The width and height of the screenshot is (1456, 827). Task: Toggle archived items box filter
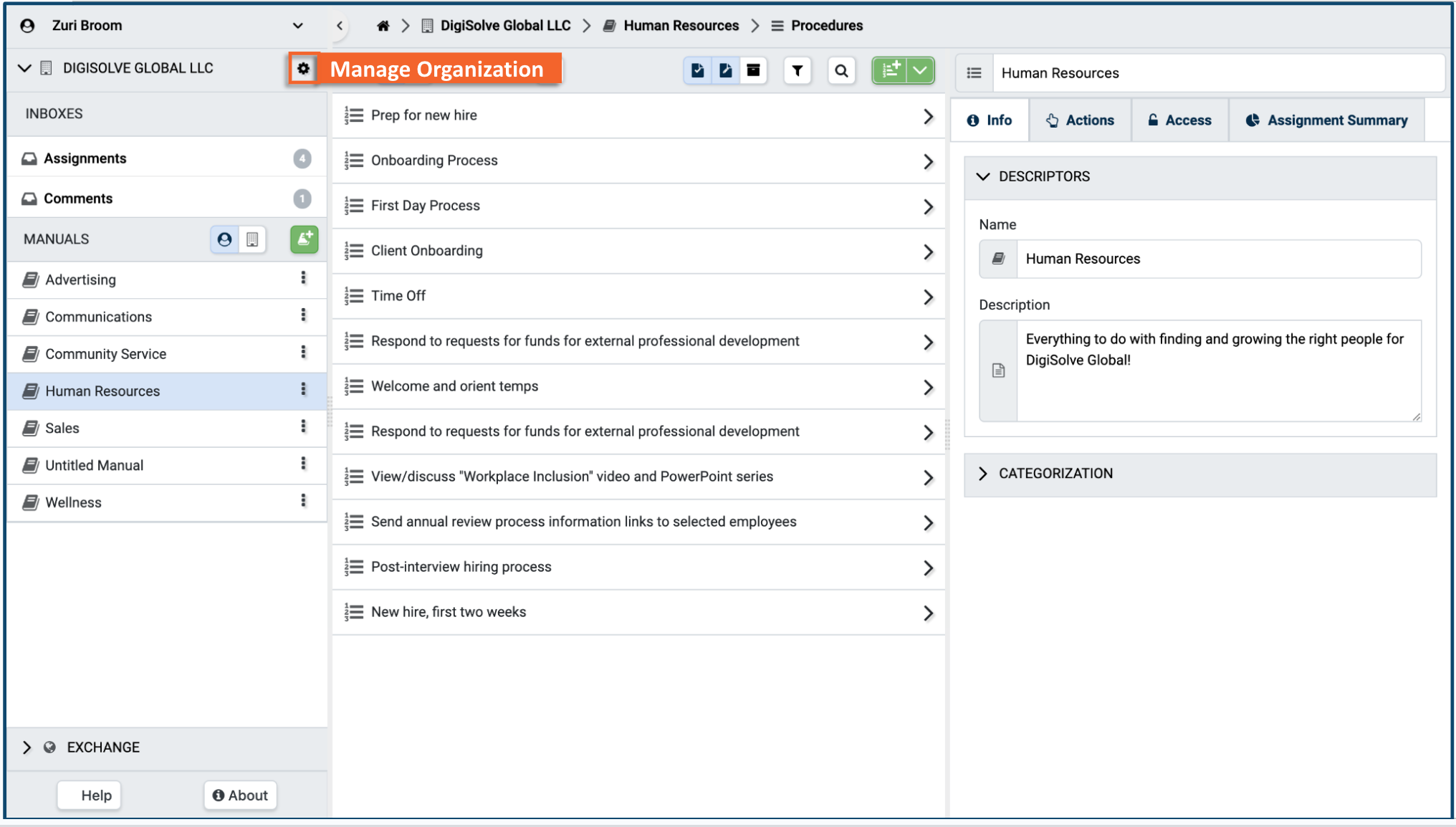pos(753,71)
